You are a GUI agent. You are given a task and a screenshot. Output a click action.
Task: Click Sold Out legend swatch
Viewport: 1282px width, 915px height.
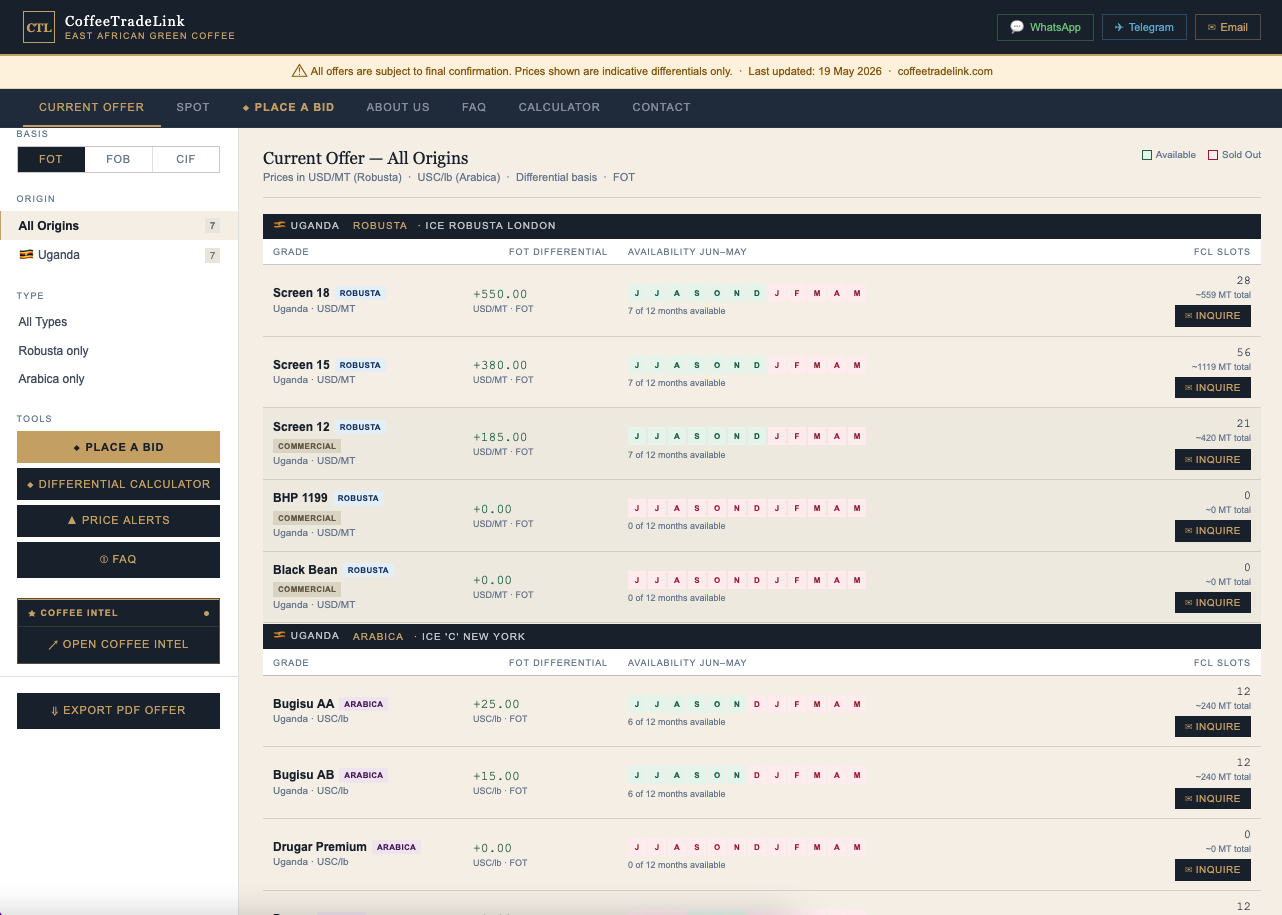click(x=1213, y=155)
